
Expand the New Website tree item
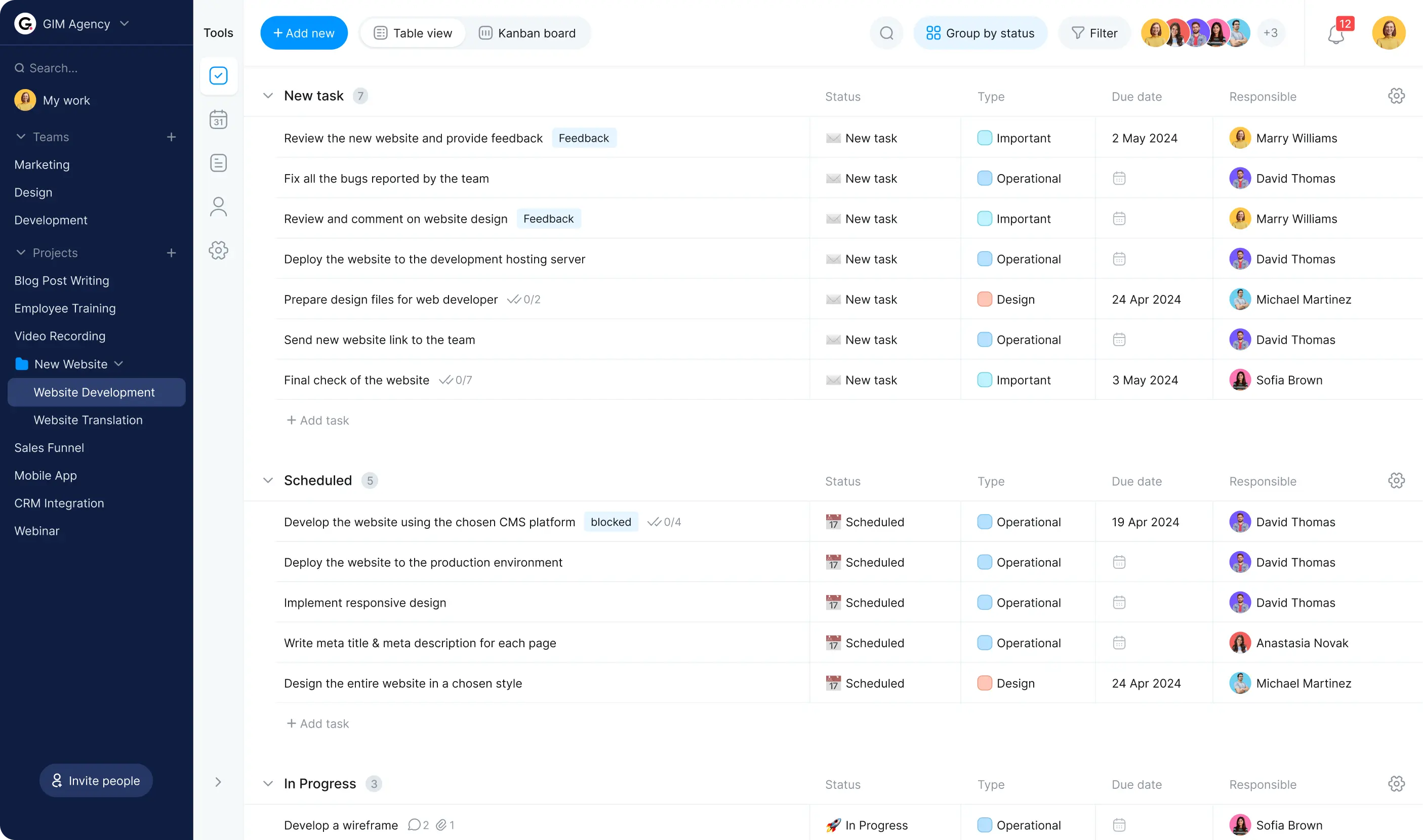click(x=120, y=363)
